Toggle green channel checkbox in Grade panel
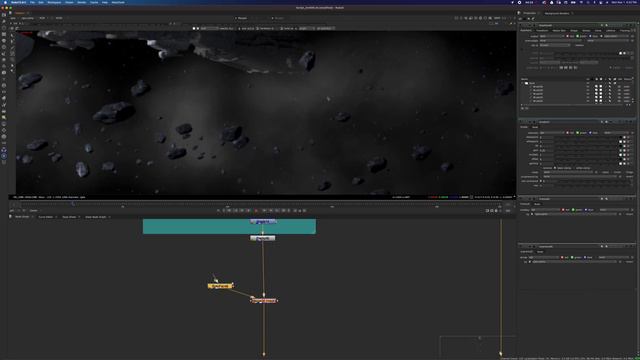 coord(578,133)
